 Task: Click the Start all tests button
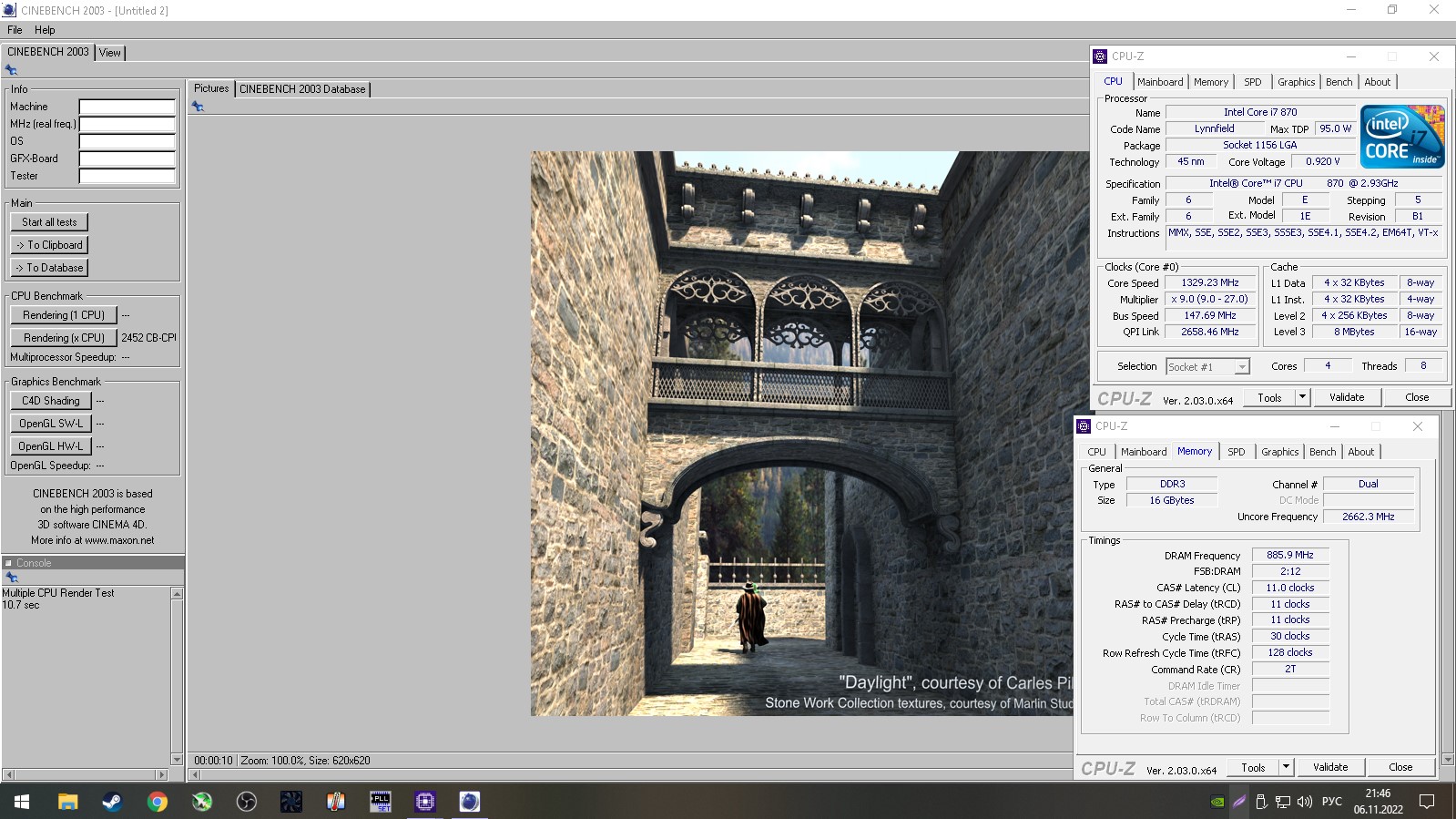49,222
